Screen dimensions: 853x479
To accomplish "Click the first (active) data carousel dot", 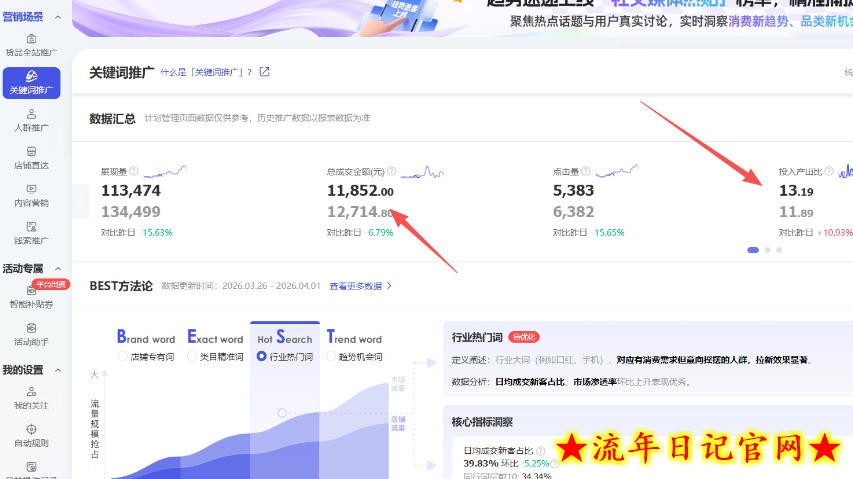I will (753, 250).
